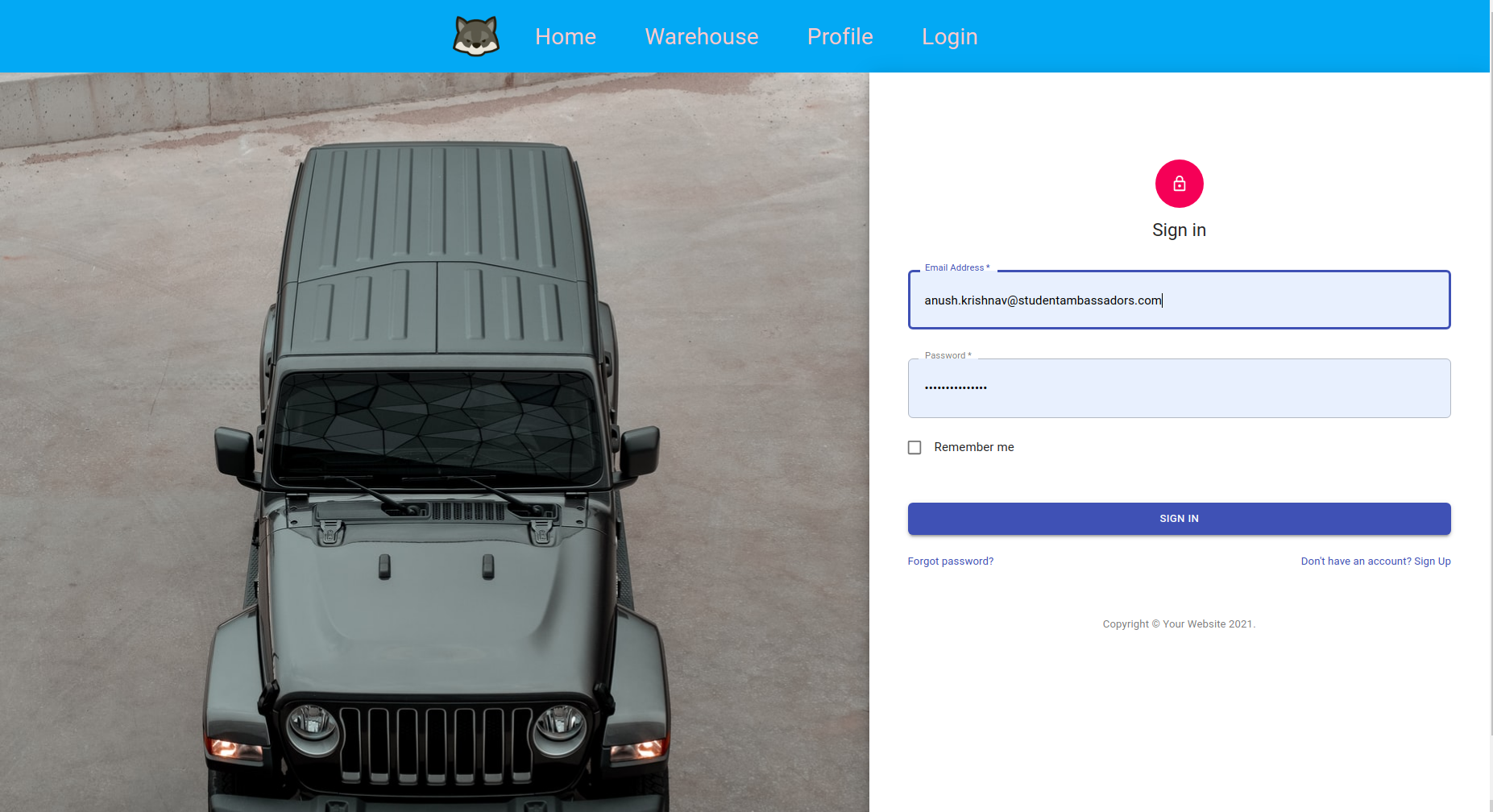
Task: Click the Copyright Your Website 2021 text
Action: pyautogui.click(x=1179, y=624)
